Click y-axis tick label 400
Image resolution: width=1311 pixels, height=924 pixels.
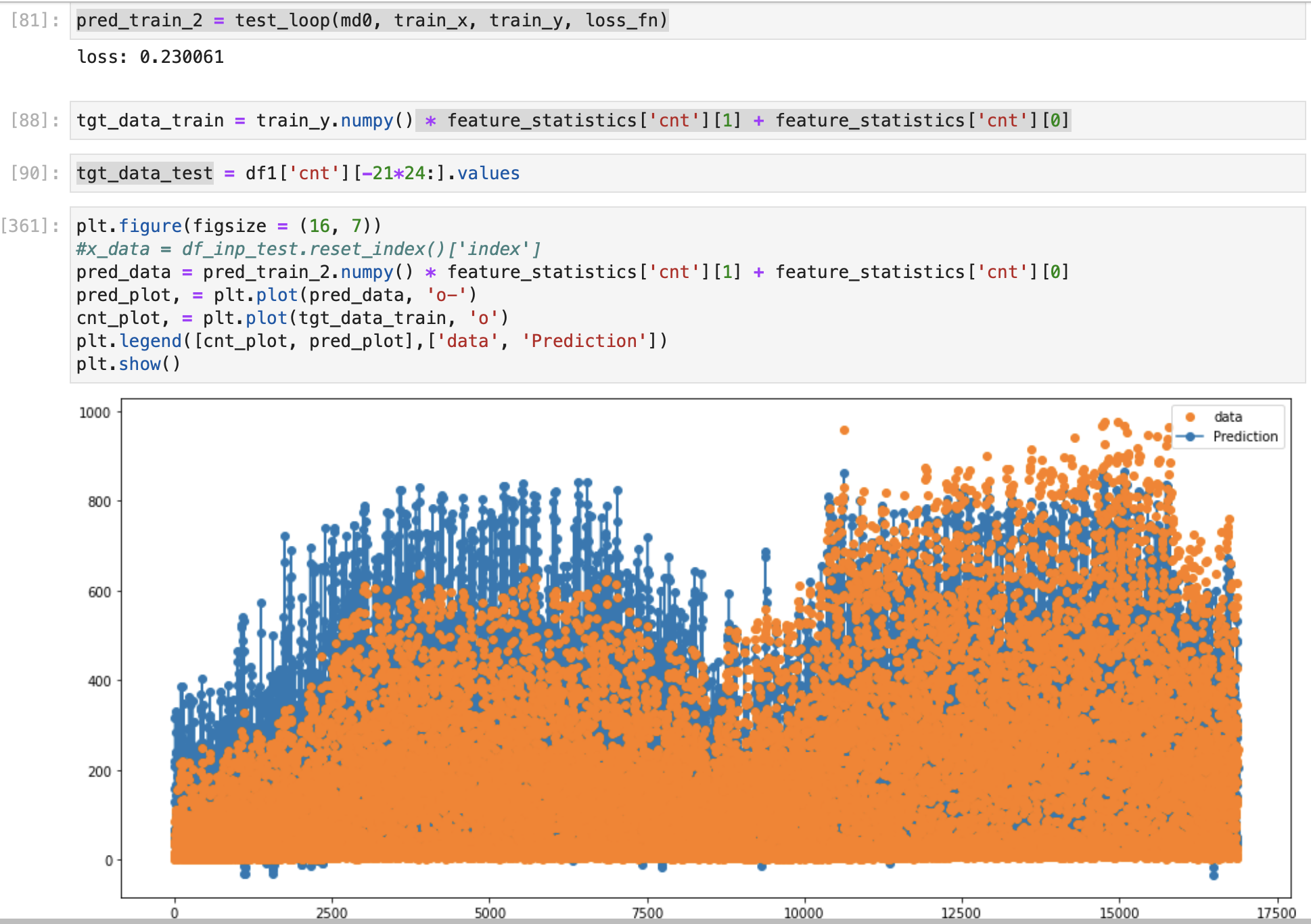(99, 681)
